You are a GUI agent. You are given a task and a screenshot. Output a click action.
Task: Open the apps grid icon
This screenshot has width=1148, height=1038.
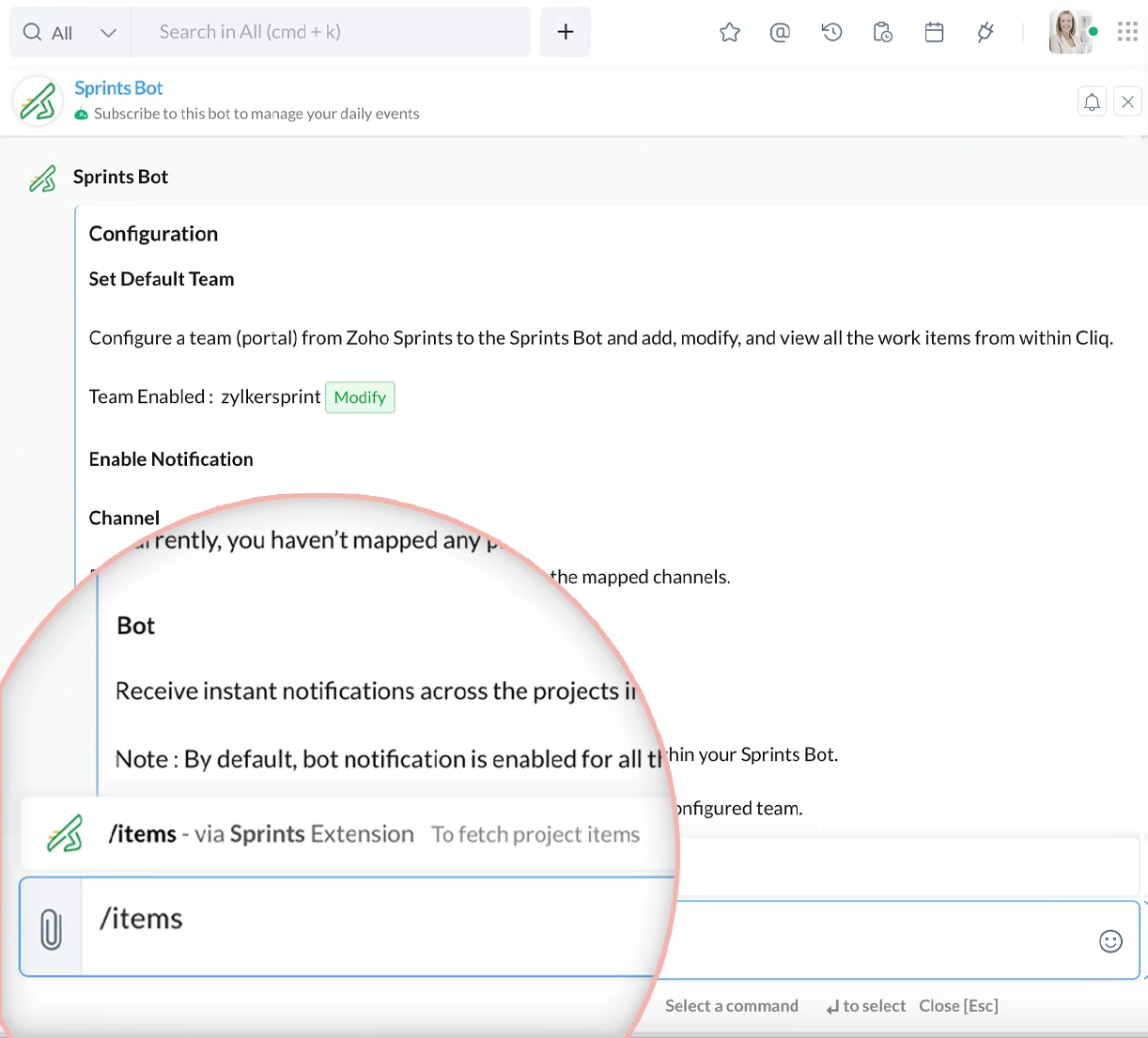coord(1128,32)
